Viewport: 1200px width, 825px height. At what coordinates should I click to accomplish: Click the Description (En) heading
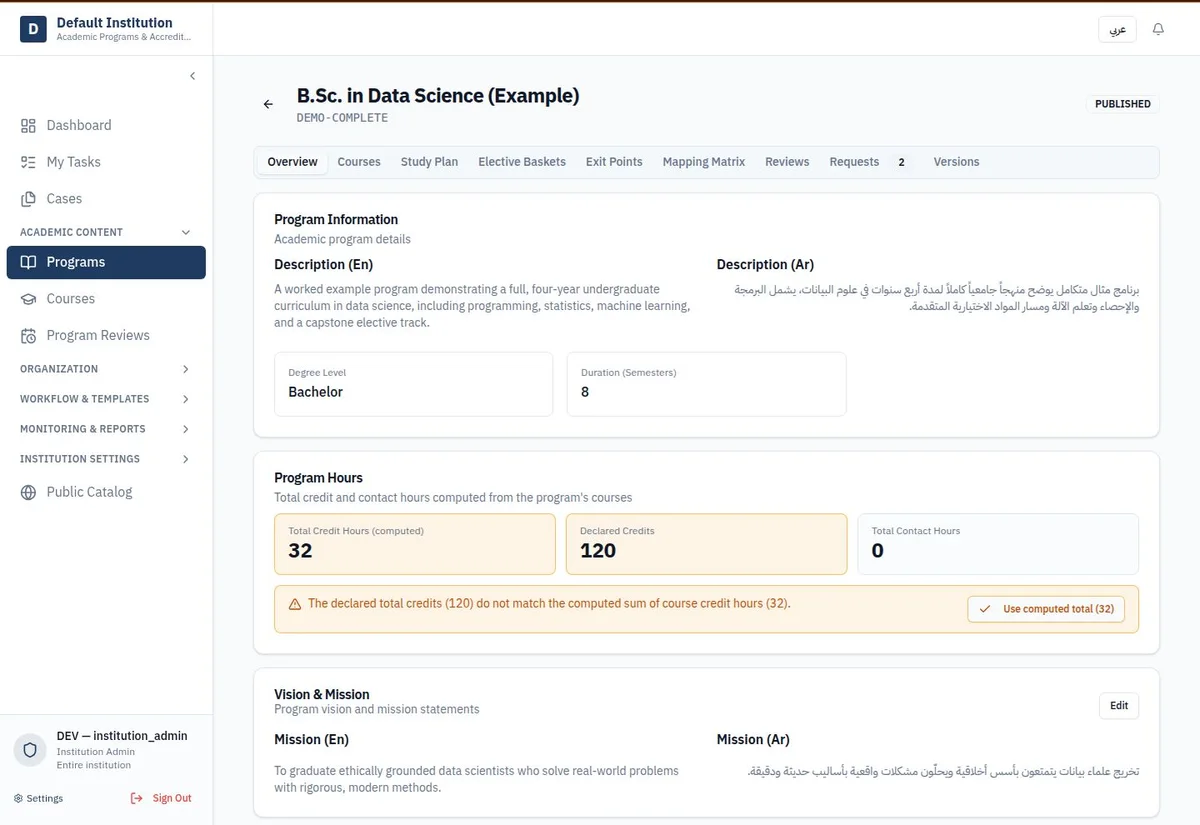pyautogui.click(x=323, y=265)
